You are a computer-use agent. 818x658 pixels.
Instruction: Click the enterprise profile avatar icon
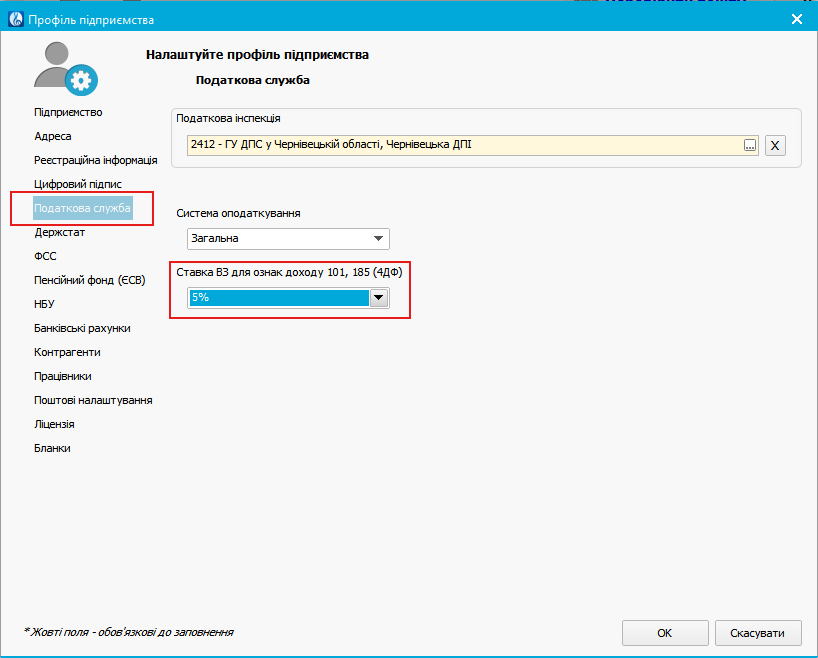click(64, 68)
